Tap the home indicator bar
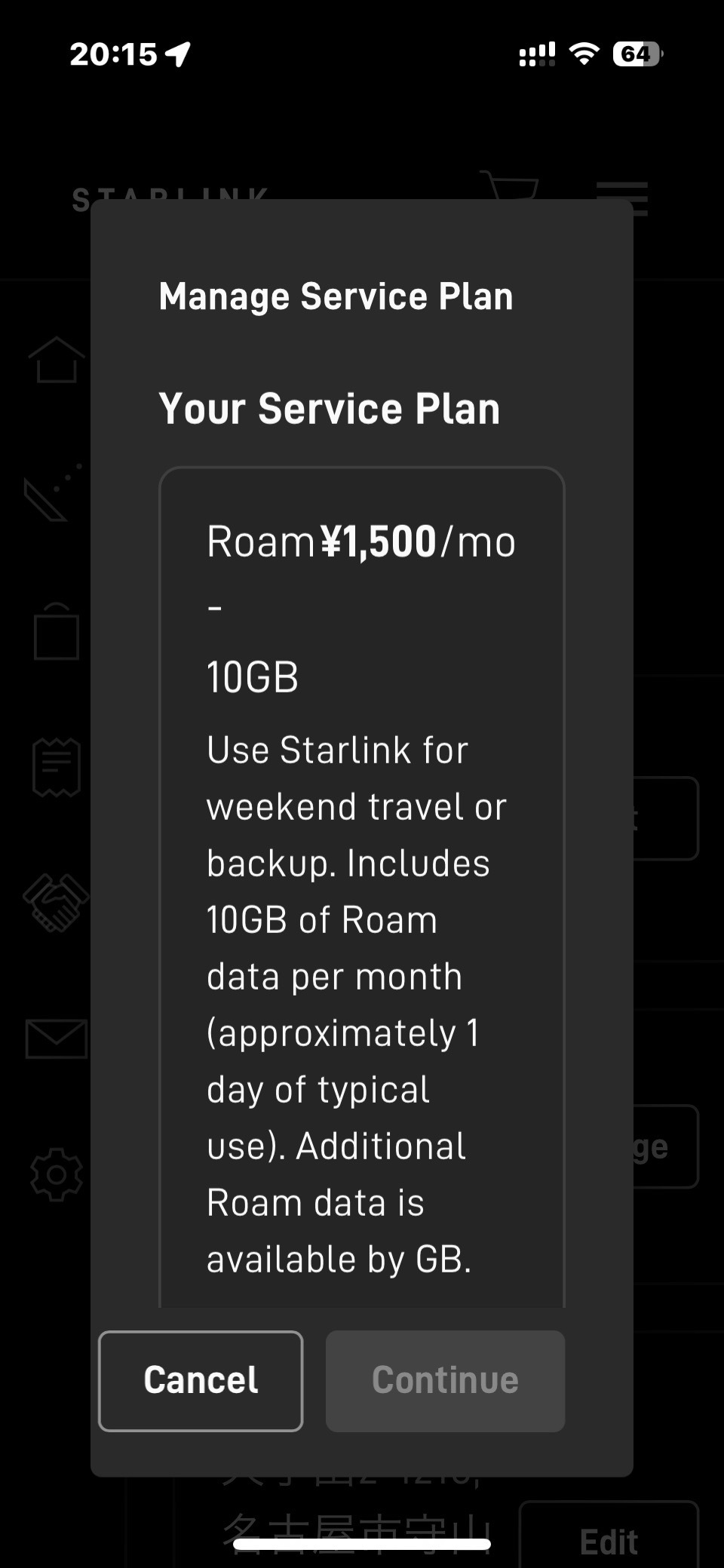724x1568 pixels. point(362,1544)
